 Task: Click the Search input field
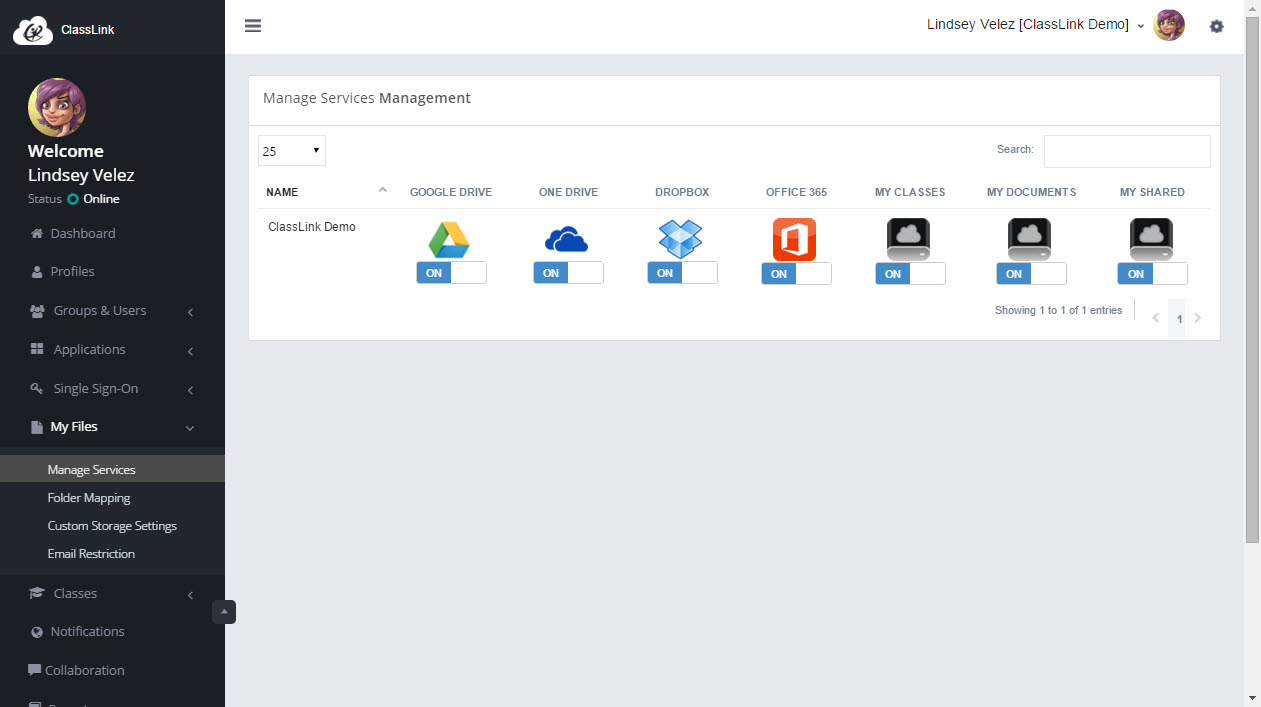(1127, 151)
